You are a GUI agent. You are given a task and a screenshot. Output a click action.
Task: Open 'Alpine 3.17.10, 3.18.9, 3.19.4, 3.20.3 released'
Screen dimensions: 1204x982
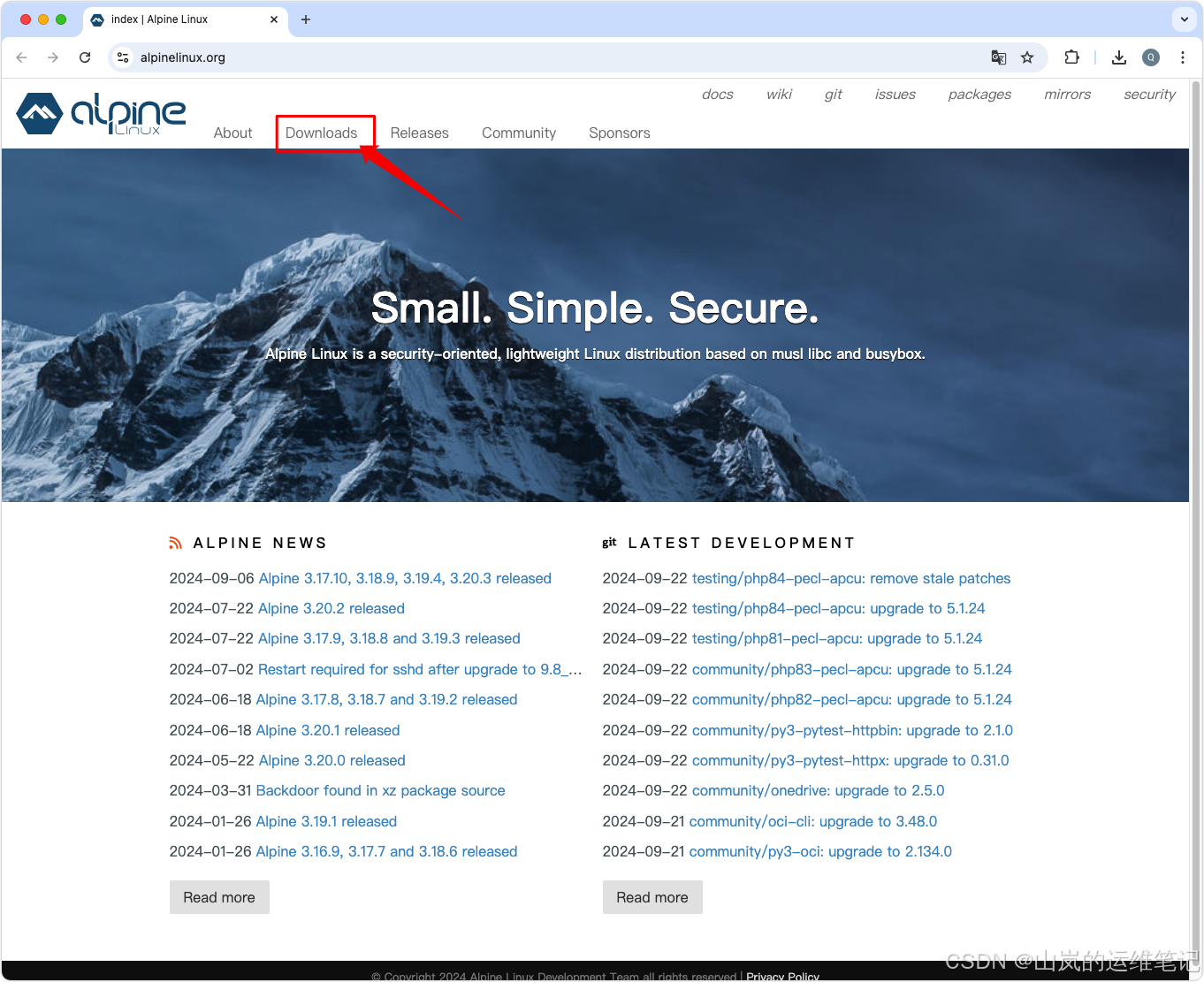(405, 578)
